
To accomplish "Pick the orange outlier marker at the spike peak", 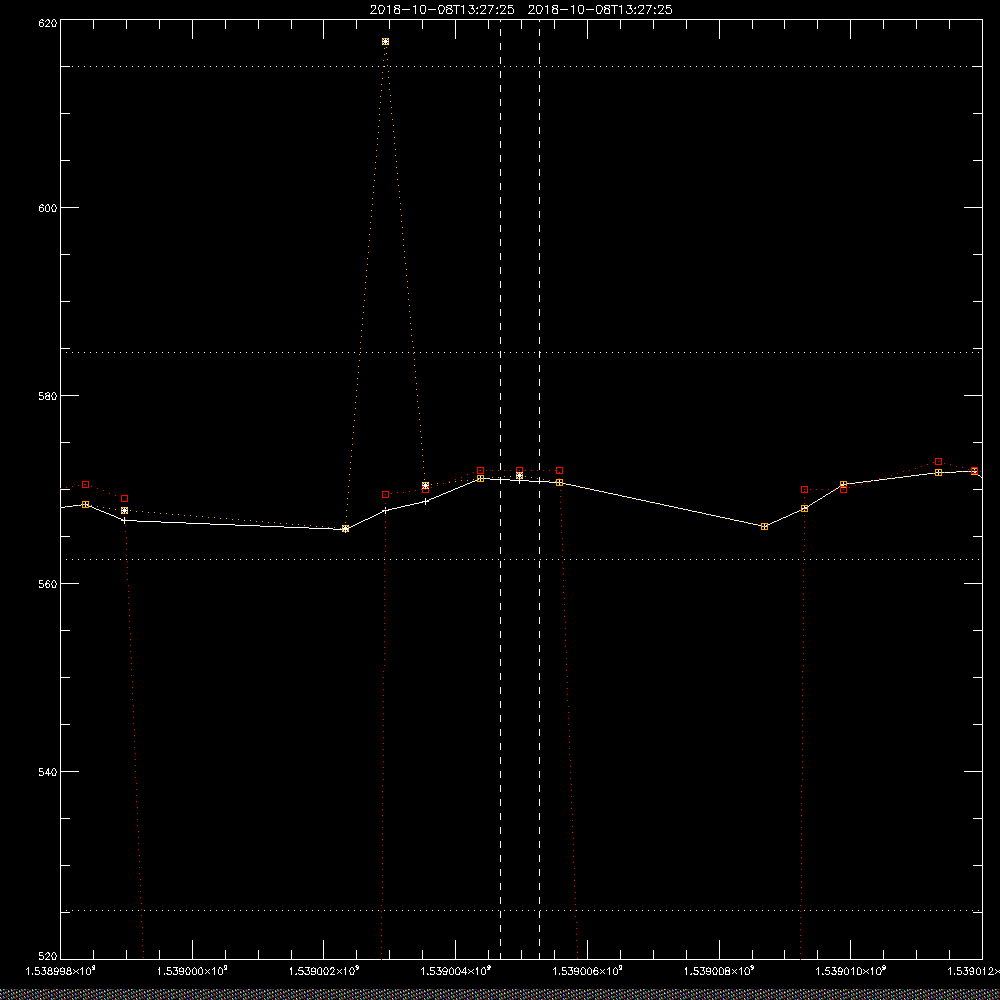I will click(x=385, y=41).
